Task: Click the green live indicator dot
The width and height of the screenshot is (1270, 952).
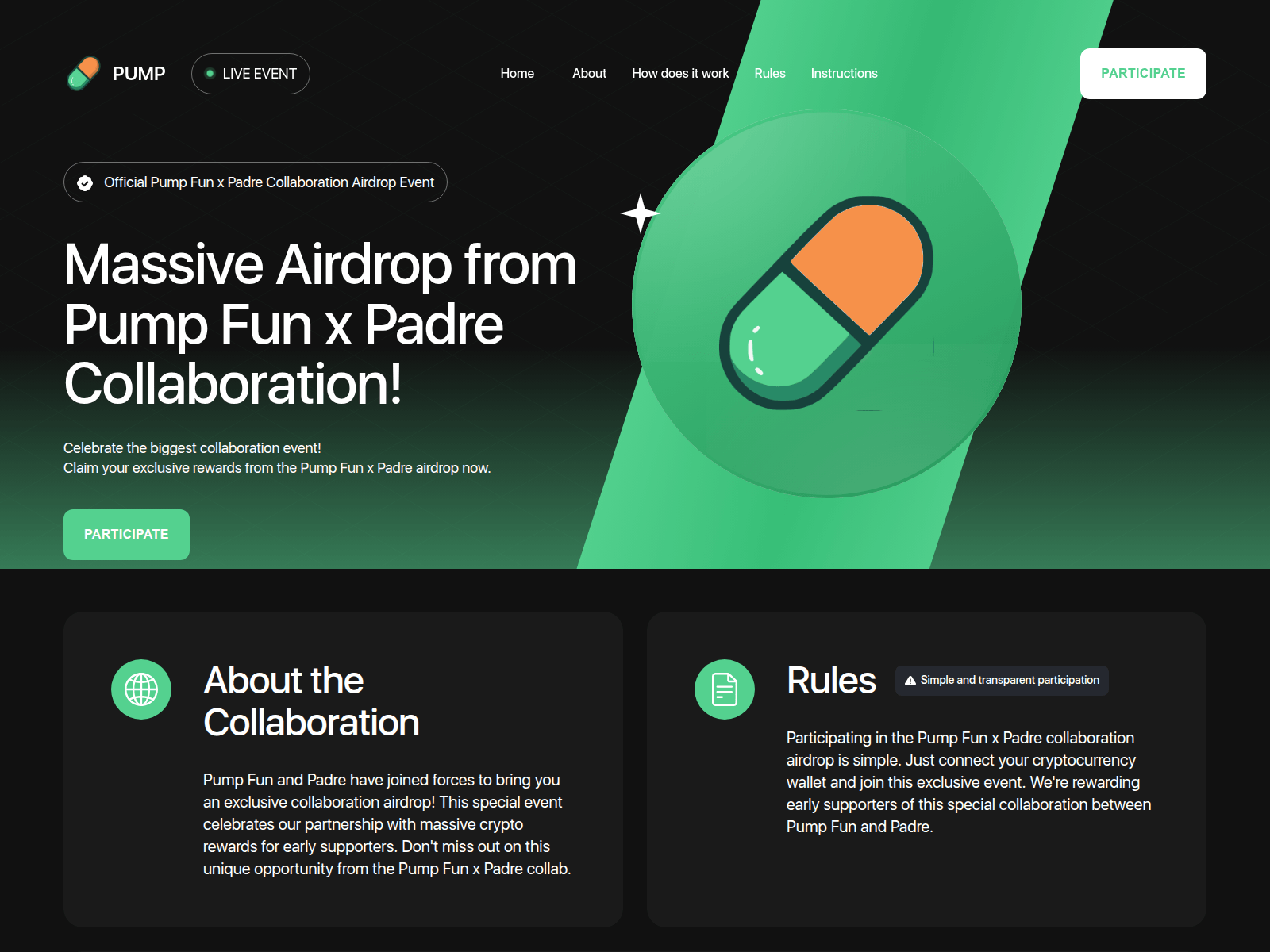Action: pyautogui.click(x=210, y=74)
